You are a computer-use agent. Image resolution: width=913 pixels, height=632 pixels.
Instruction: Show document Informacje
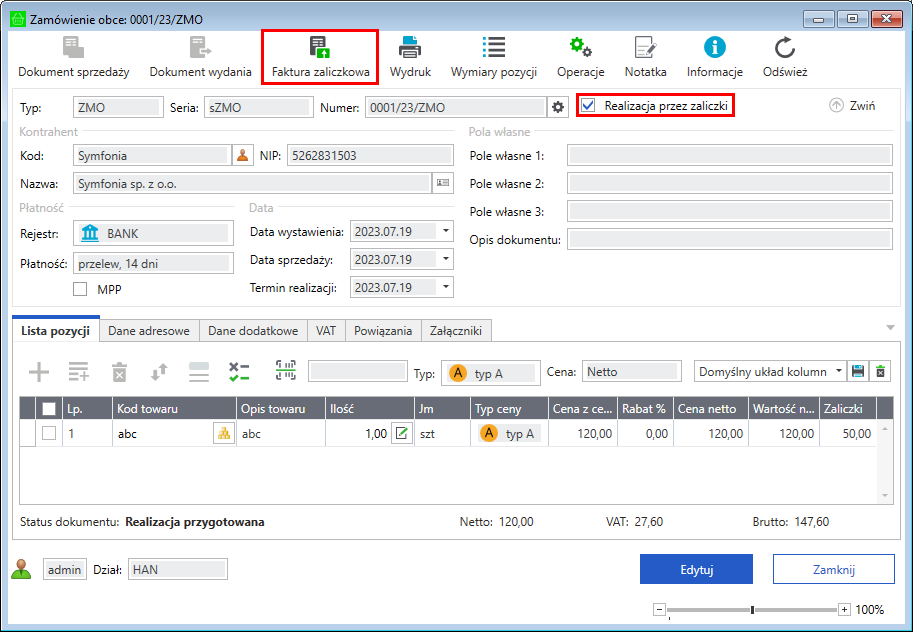coord(714,47)
